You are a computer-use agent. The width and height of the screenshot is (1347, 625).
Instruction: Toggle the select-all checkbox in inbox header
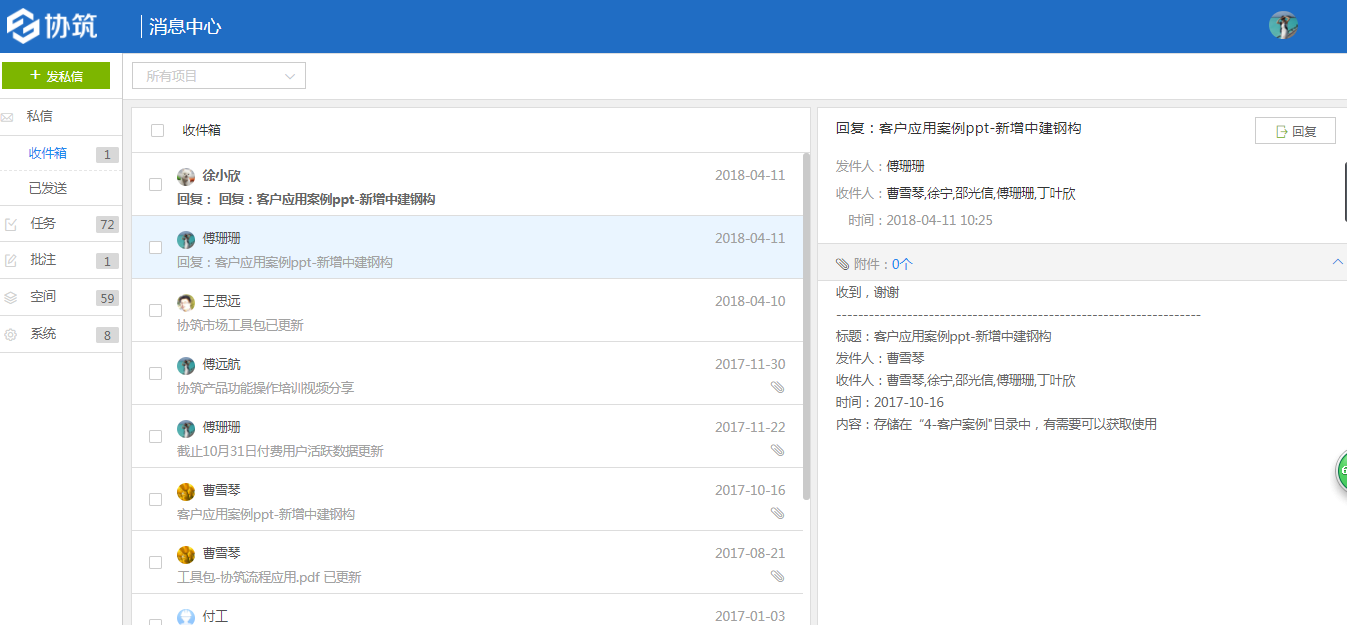coord(155,130)
